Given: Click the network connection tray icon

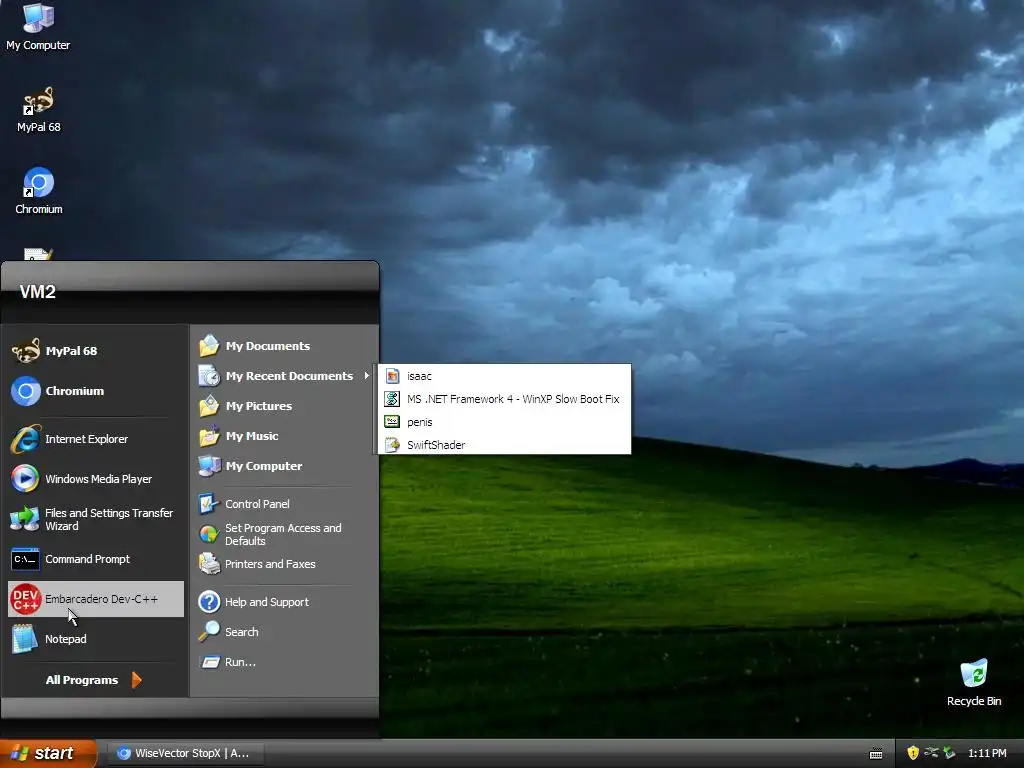Looking at the screenshot, I should tap(931, 753).
